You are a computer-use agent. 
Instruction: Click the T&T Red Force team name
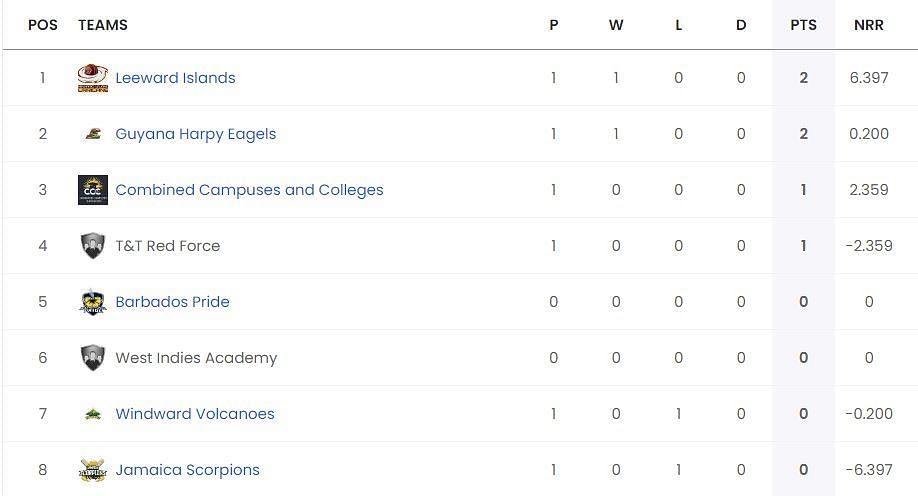coord(167,246)
